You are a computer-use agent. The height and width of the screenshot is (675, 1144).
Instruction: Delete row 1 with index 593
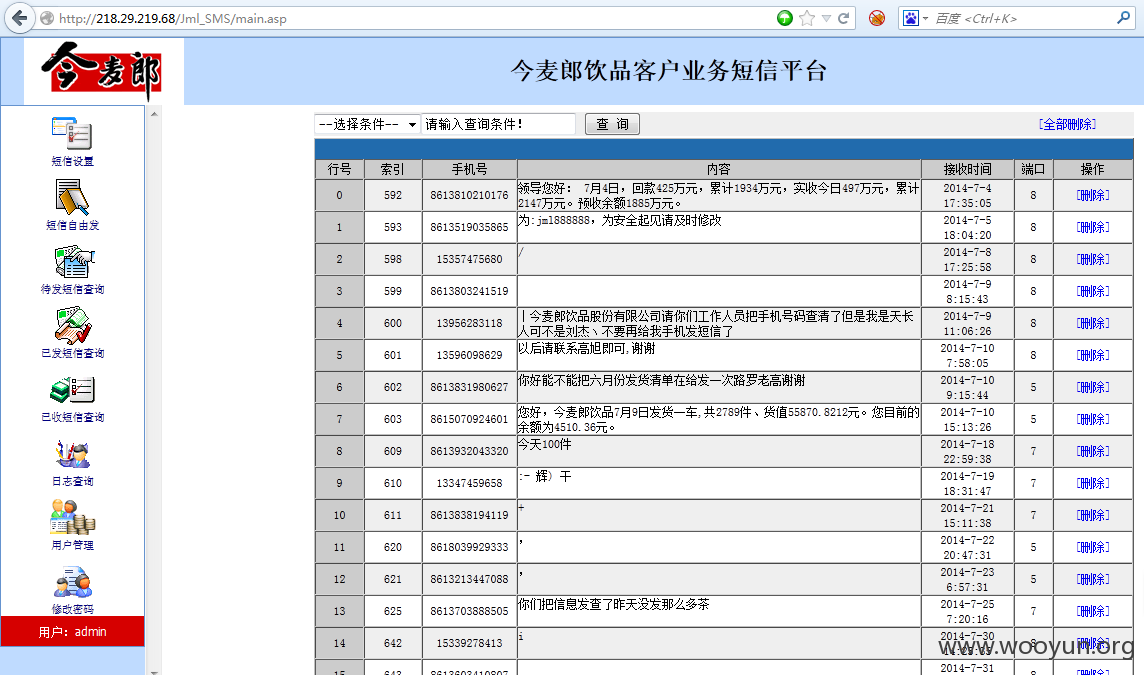[1092, 228]
